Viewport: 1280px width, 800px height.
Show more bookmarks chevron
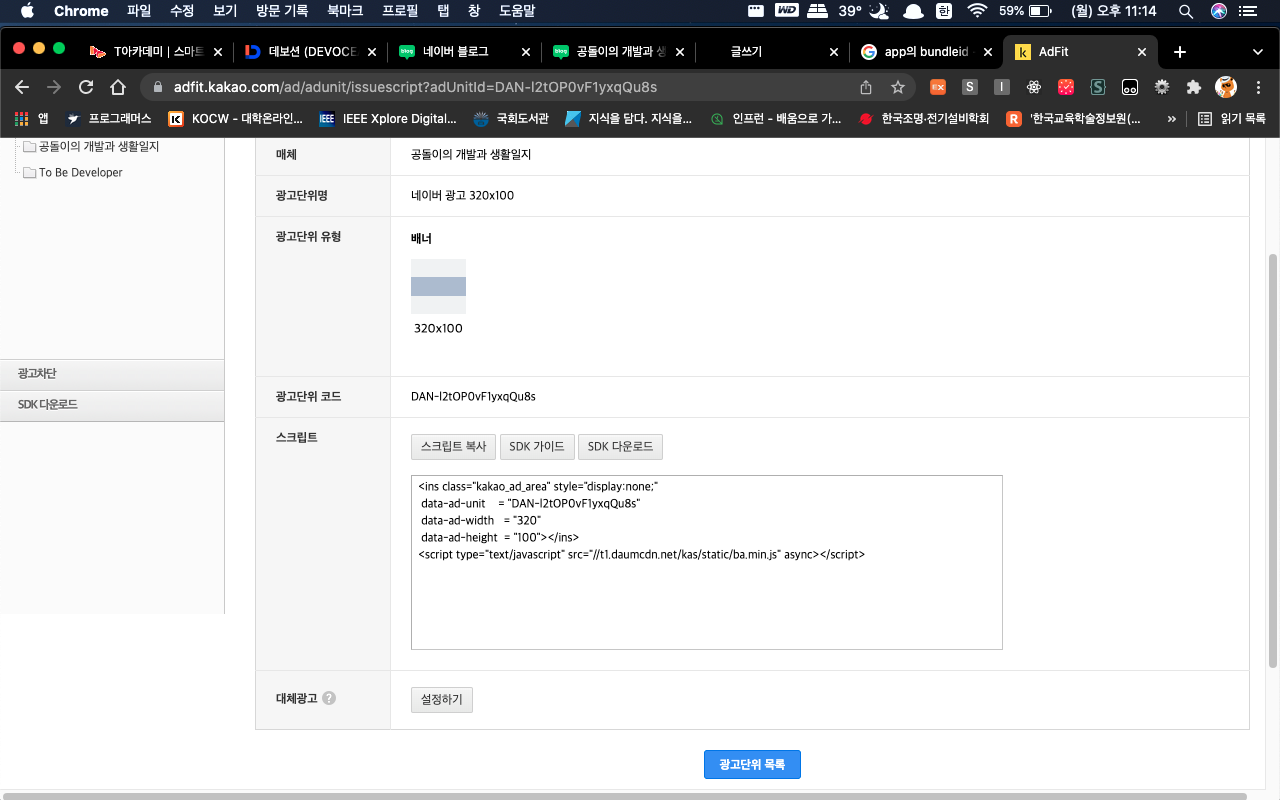pyautogui.click(x=1172, y=118)
